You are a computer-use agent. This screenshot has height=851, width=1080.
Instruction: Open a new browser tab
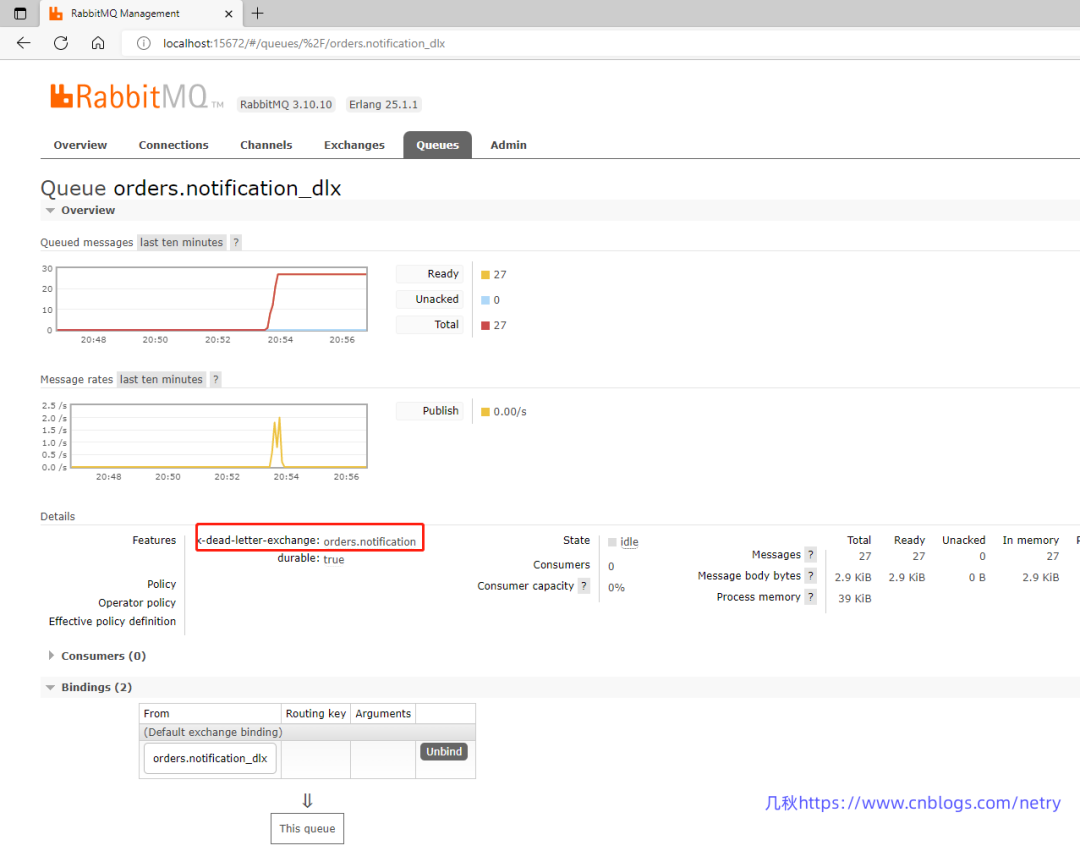point(257,13)
